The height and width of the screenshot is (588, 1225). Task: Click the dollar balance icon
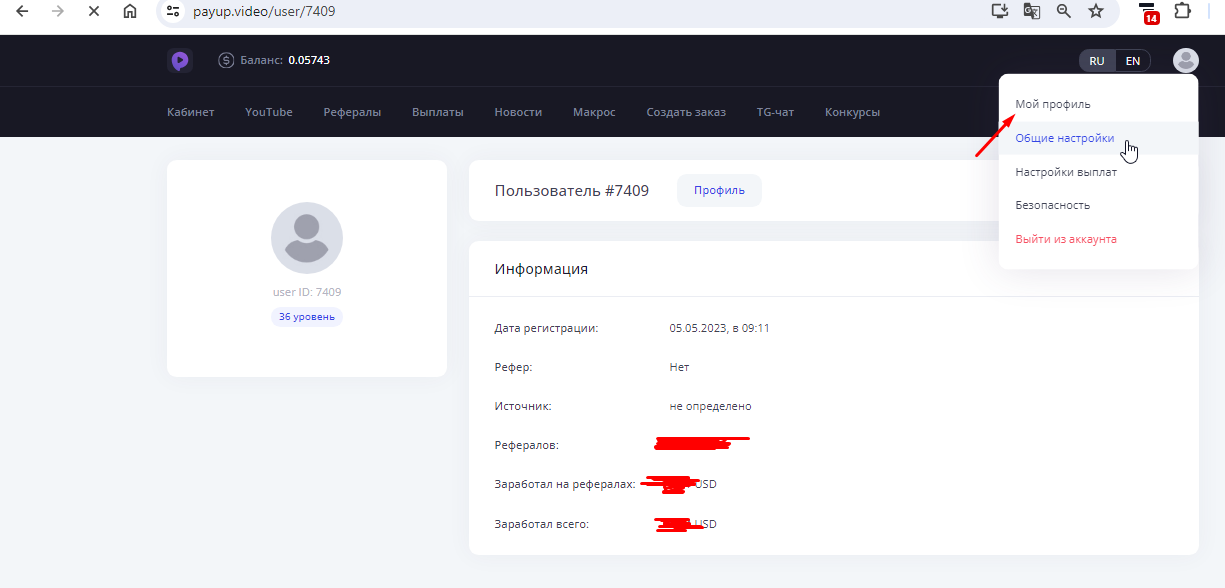pos(226,61)
